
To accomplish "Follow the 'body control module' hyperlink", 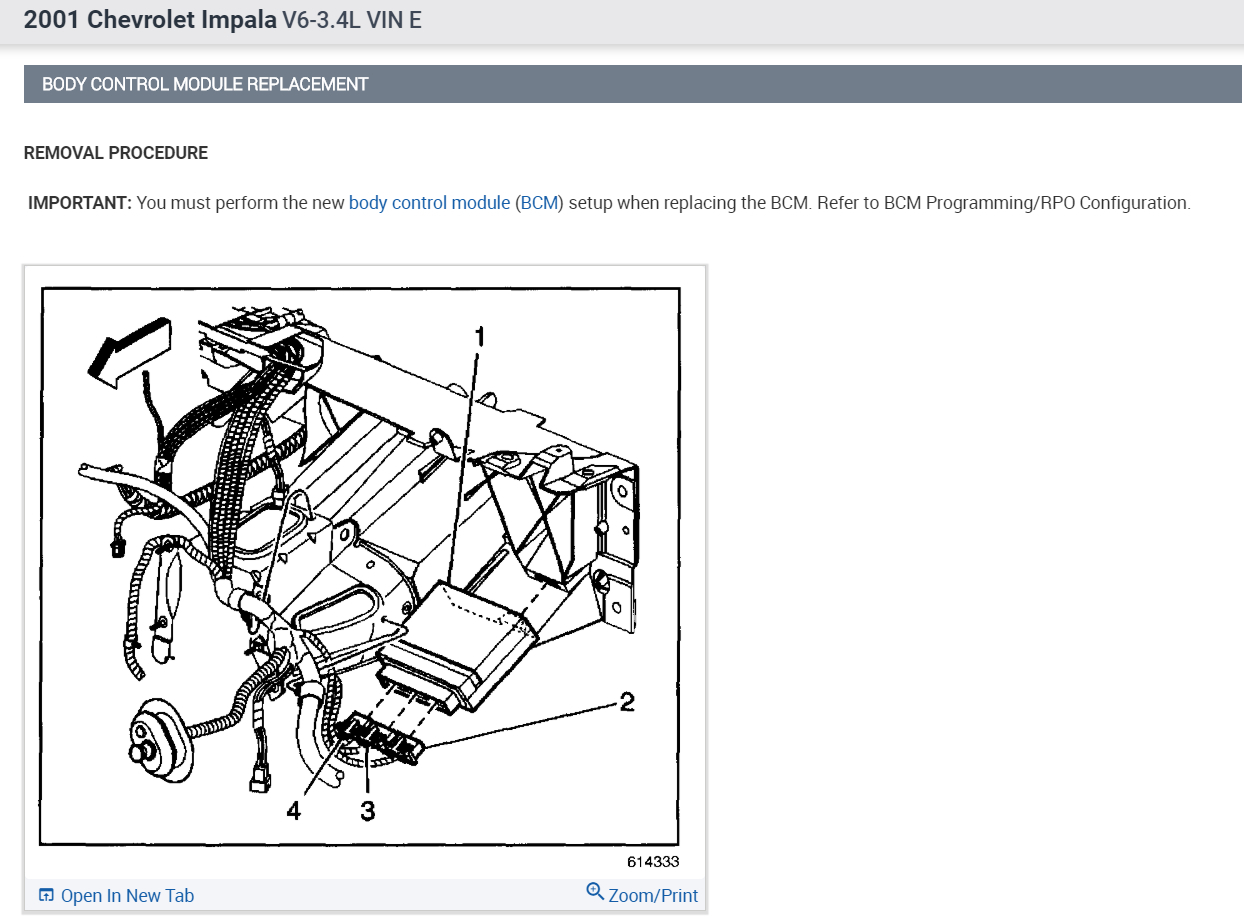I will (x=429, y=203).
